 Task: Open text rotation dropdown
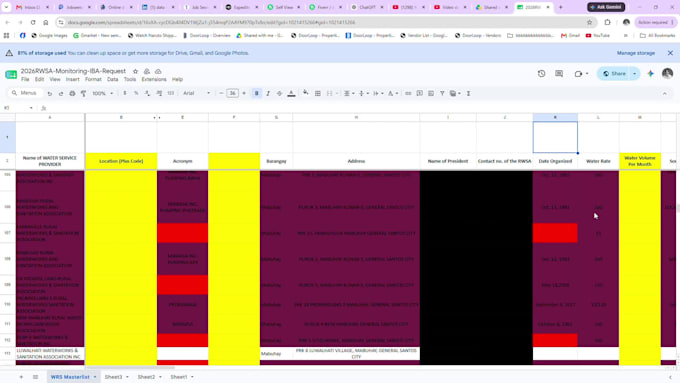(393, 93)
